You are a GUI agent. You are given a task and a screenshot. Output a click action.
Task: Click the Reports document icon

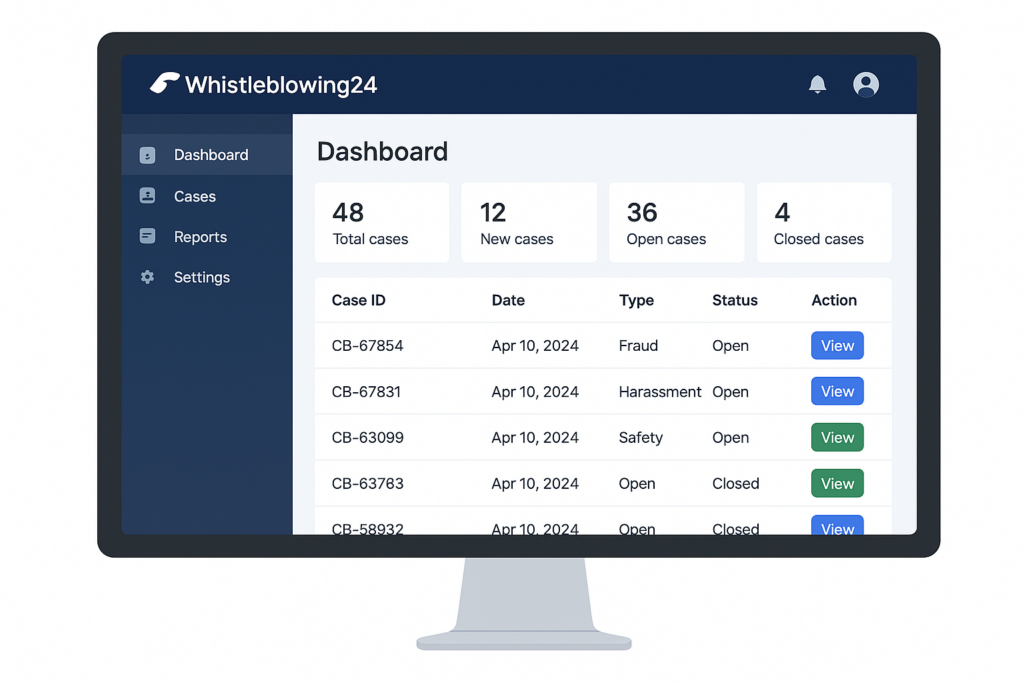tap(147, 237)
